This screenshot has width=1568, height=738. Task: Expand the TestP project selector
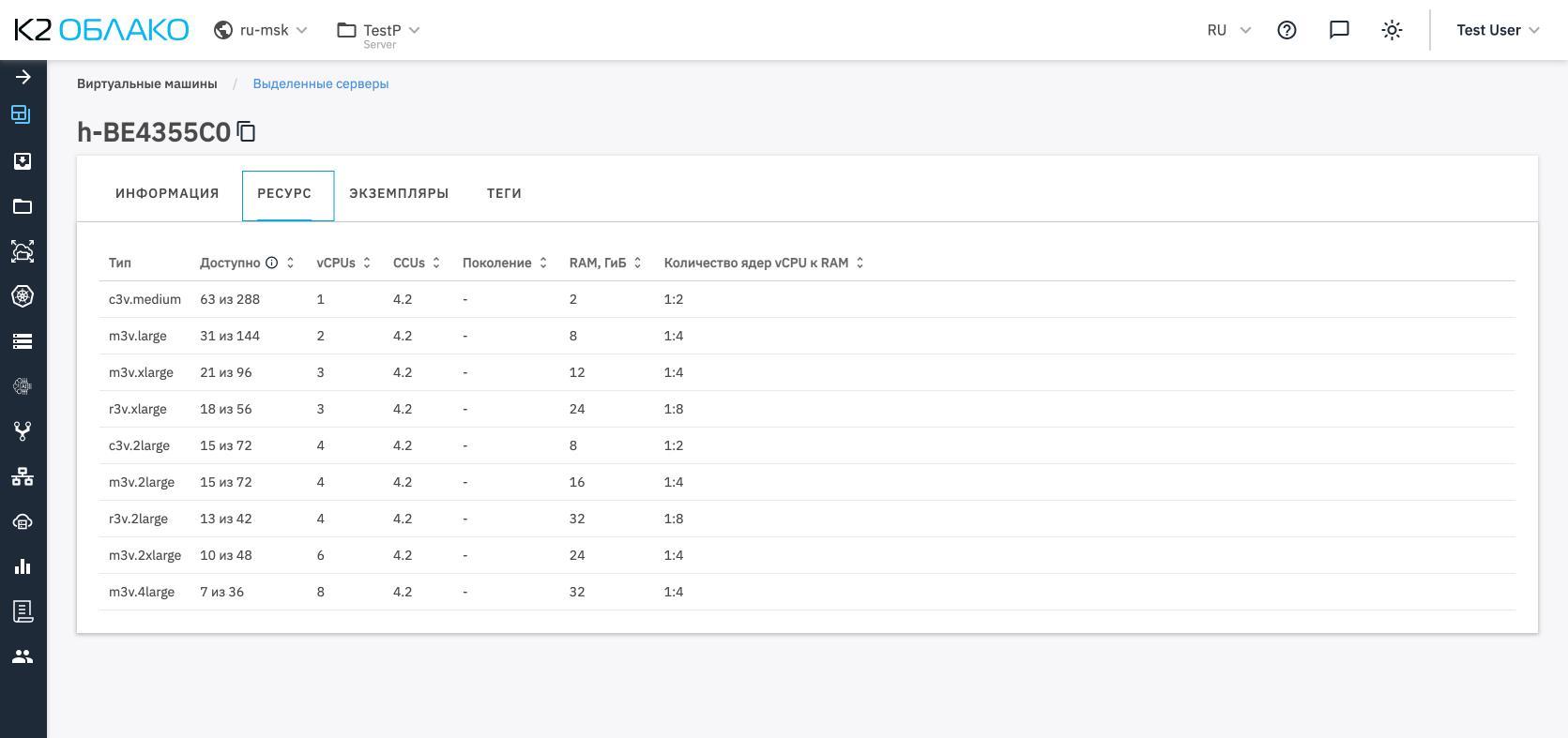tap(378, 30)
